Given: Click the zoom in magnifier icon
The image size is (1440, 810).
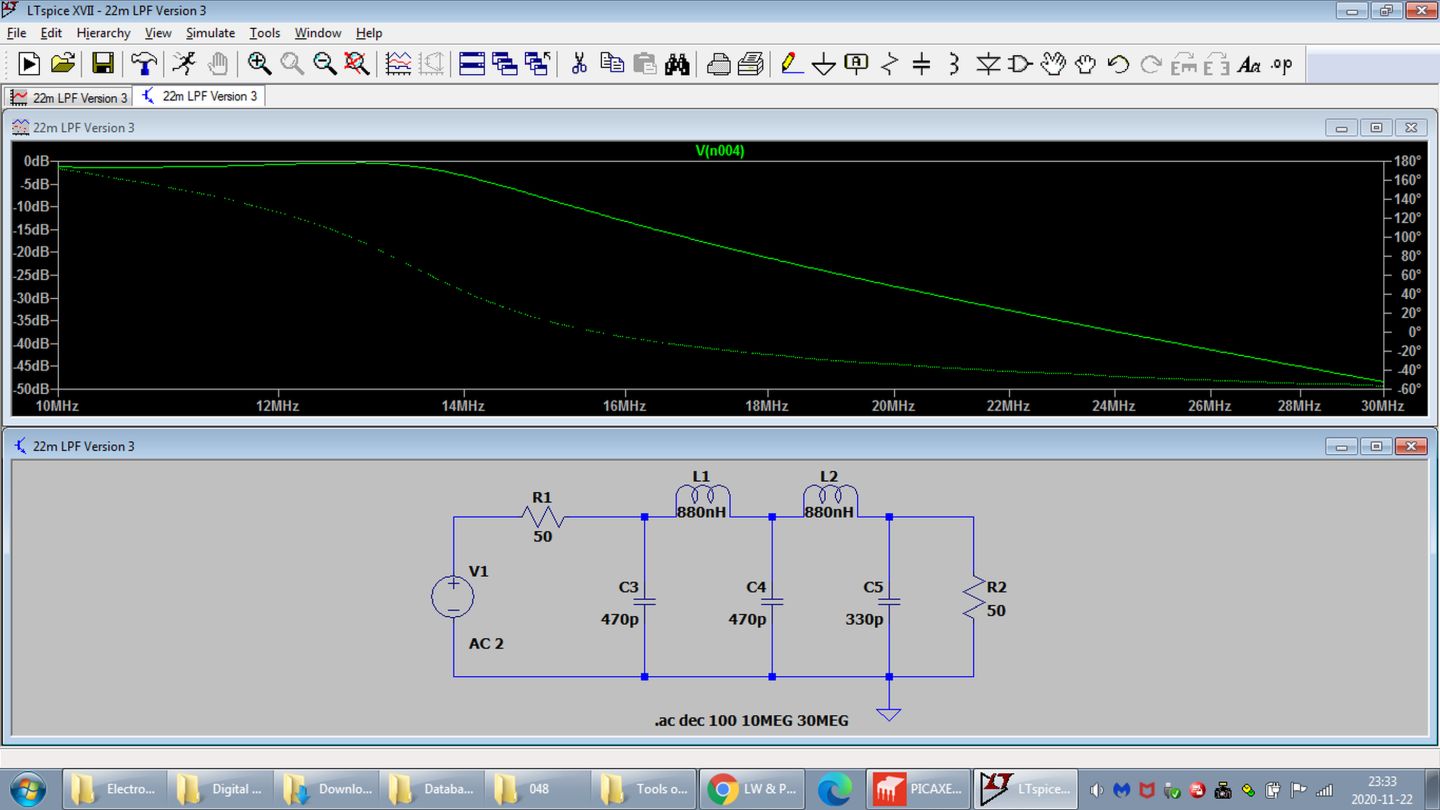Looking at the screenshot, I should tap(259, 64).
